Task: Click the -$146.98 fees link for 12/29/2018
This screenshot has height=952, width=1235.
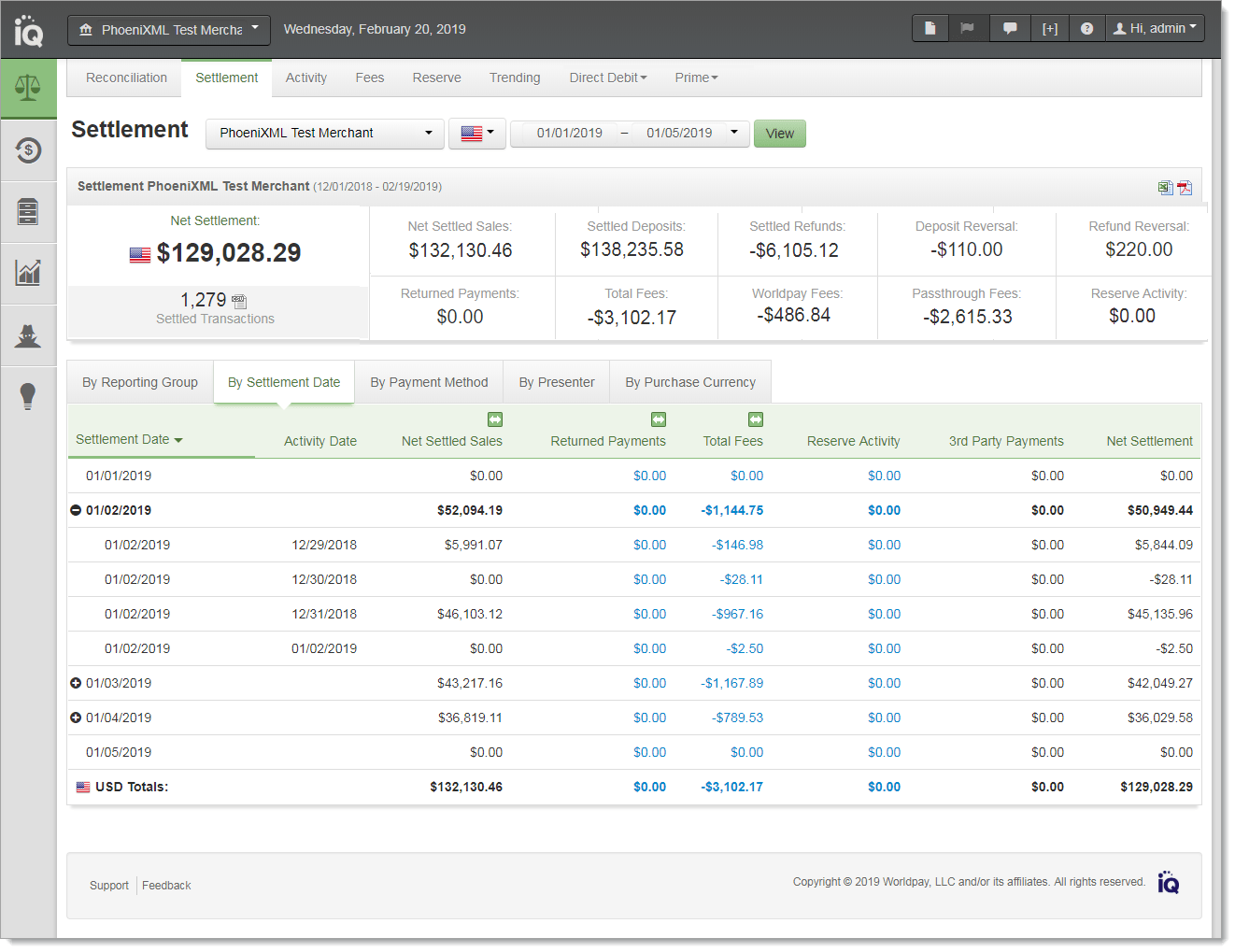Action: pos(738,545)
